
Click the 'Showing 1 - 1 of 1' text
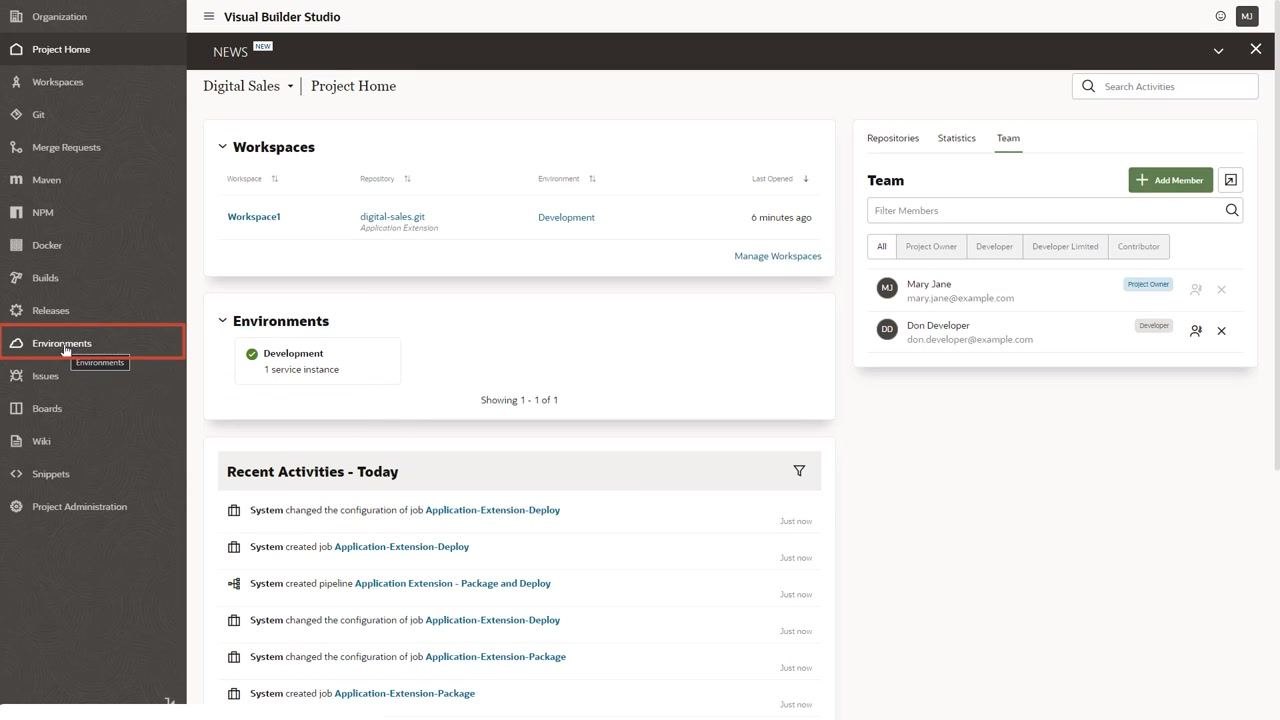(x=519, y=400)
